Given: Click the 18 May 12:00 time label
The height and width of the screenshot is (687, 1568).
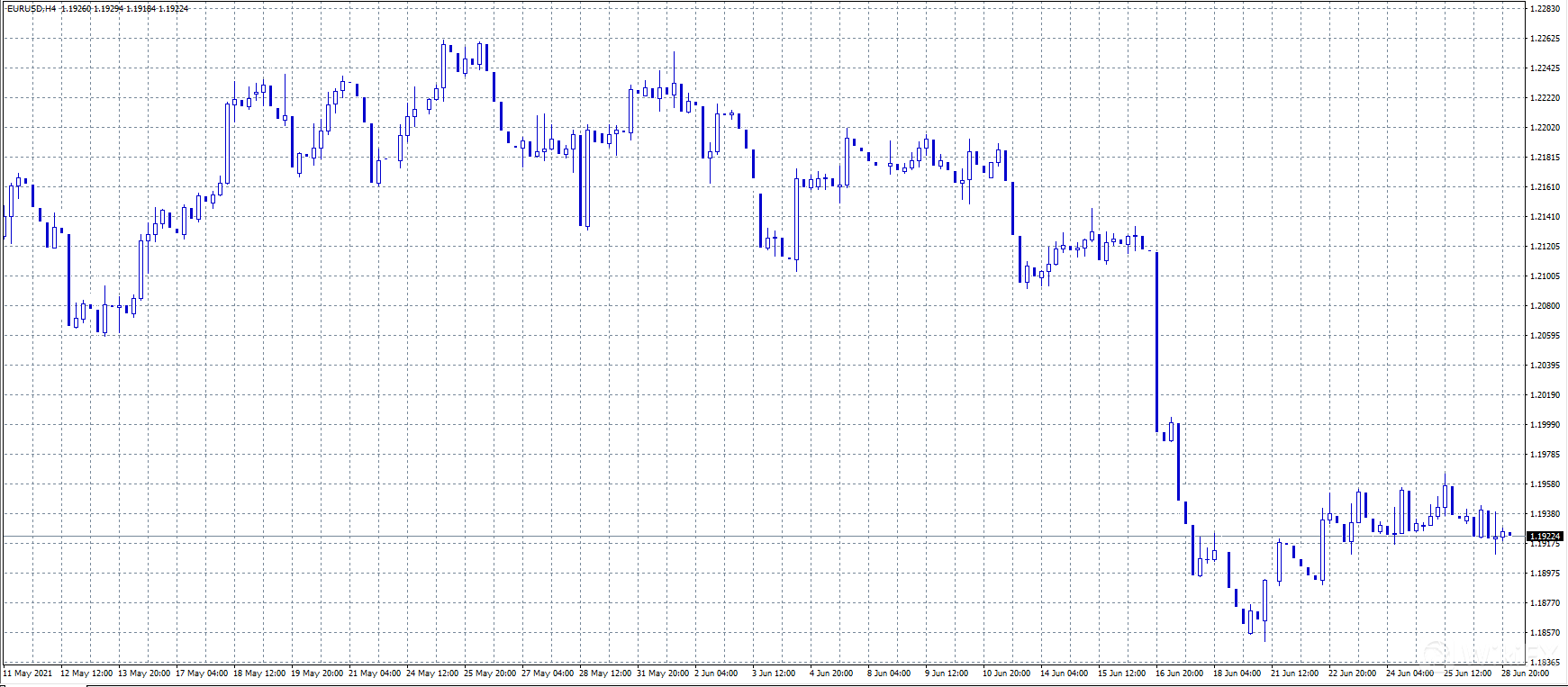Looking at the screenshot, I should (259, 673).
